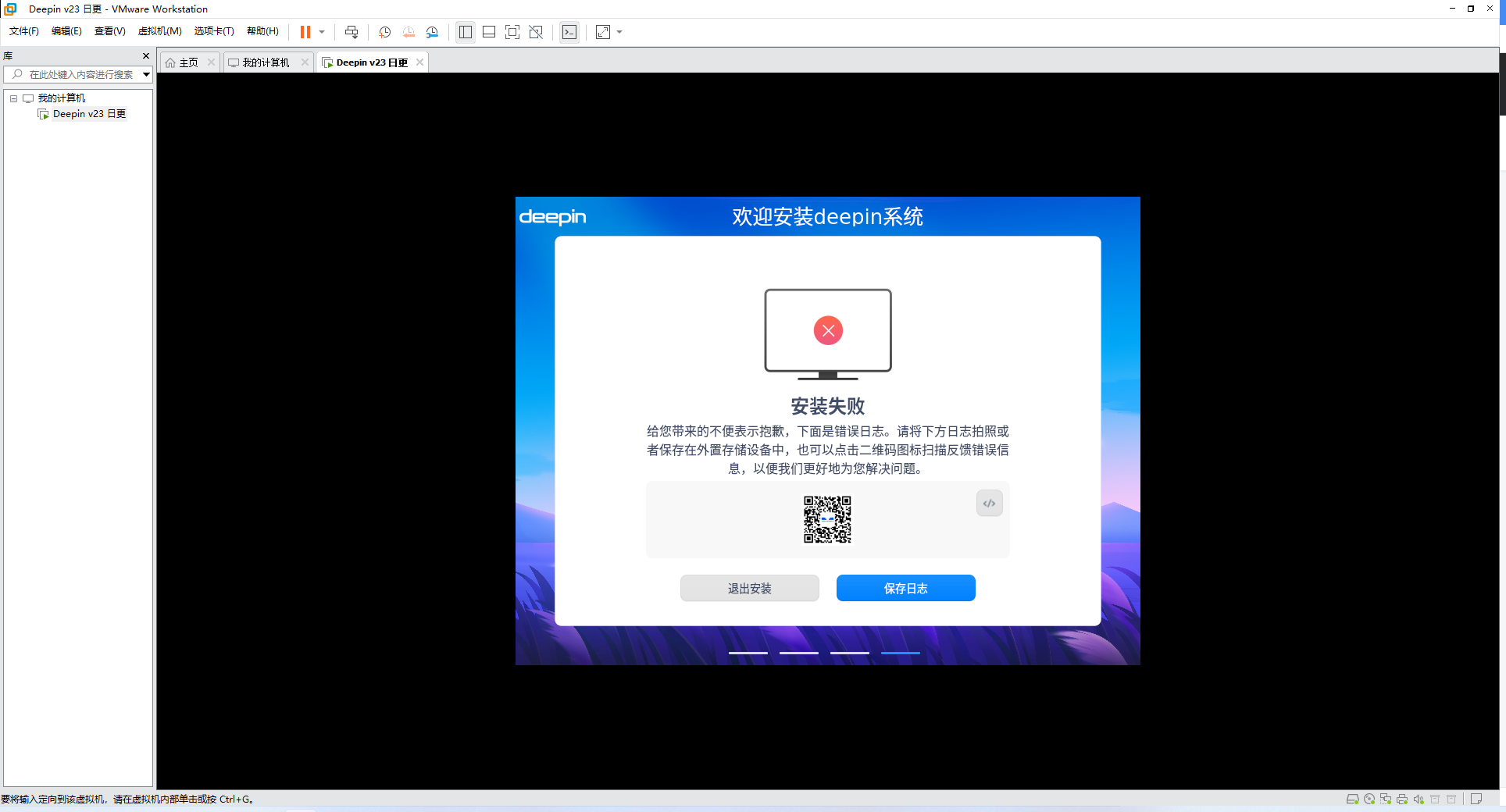Enter full screen mode
This screenshot has height=812, width=1506.
[x=512, y=32]
